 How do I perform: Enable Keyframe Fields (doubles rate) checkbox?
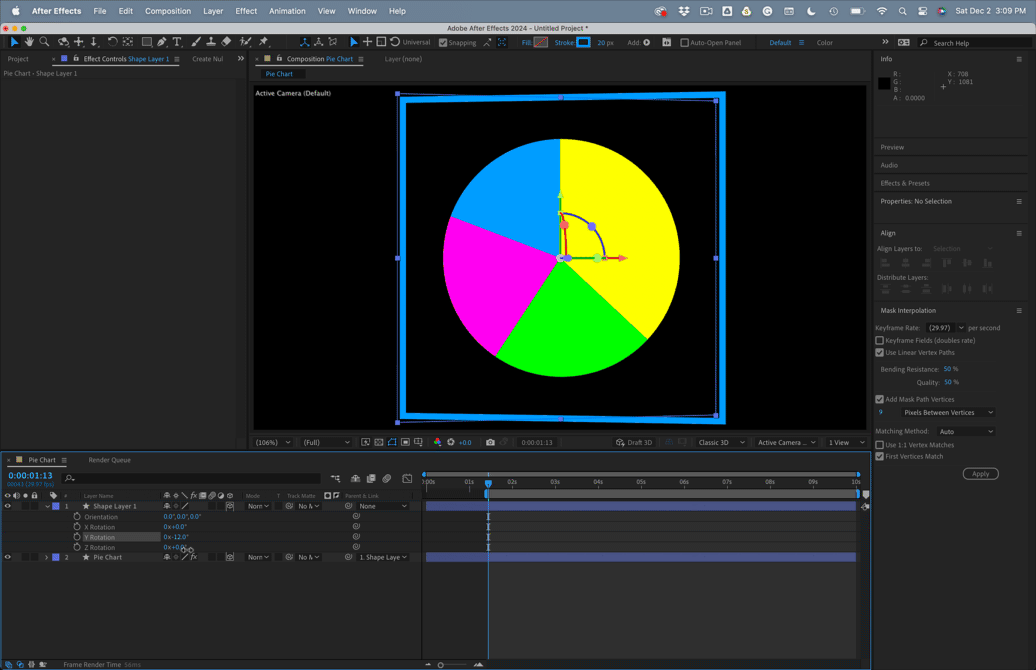point(879,340)
